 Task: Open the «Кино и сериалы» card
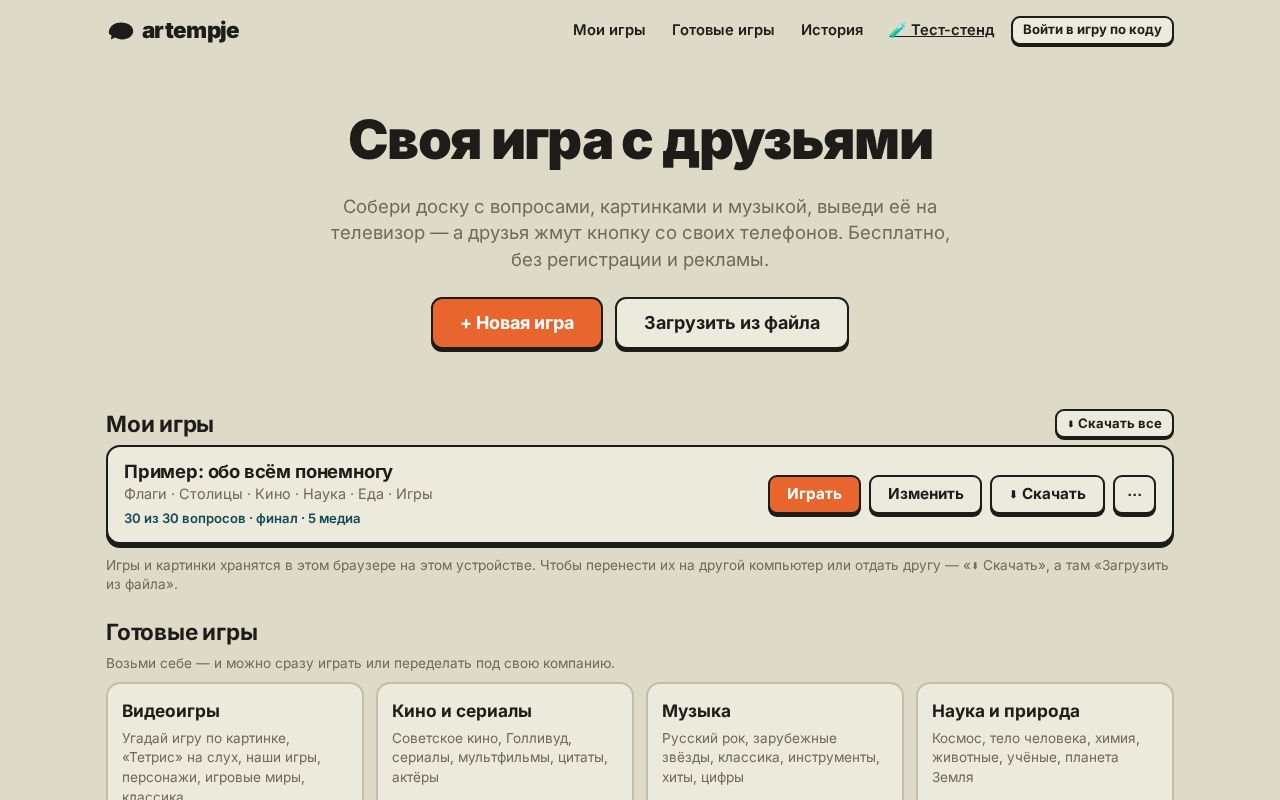(505, 741)
